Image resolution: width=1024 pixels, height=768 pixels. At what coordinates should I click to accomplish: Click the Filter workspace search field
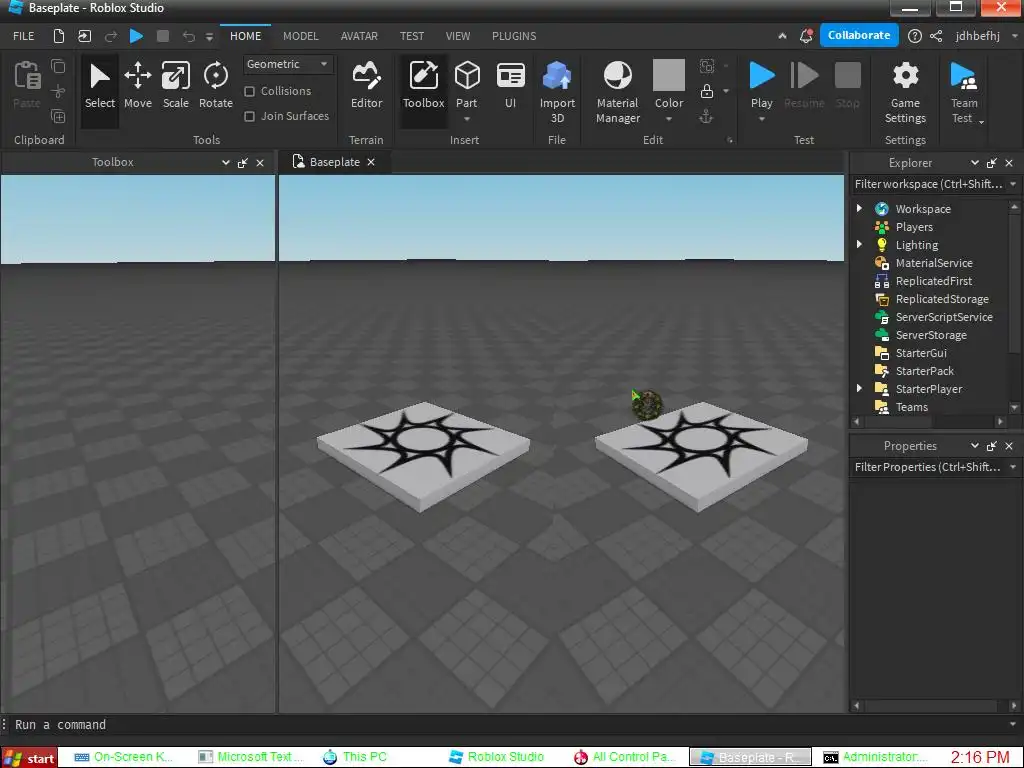(927, 184)
